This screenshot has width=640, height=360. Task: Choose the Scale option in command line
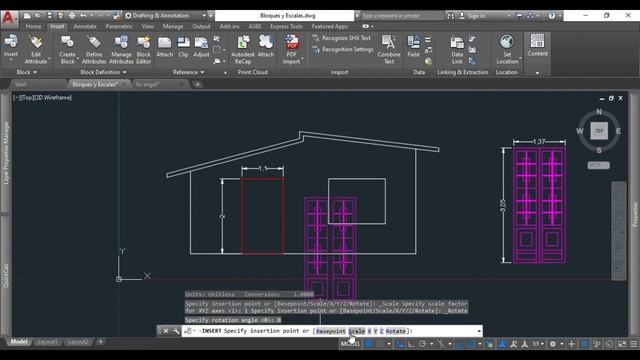click(357, 331)
